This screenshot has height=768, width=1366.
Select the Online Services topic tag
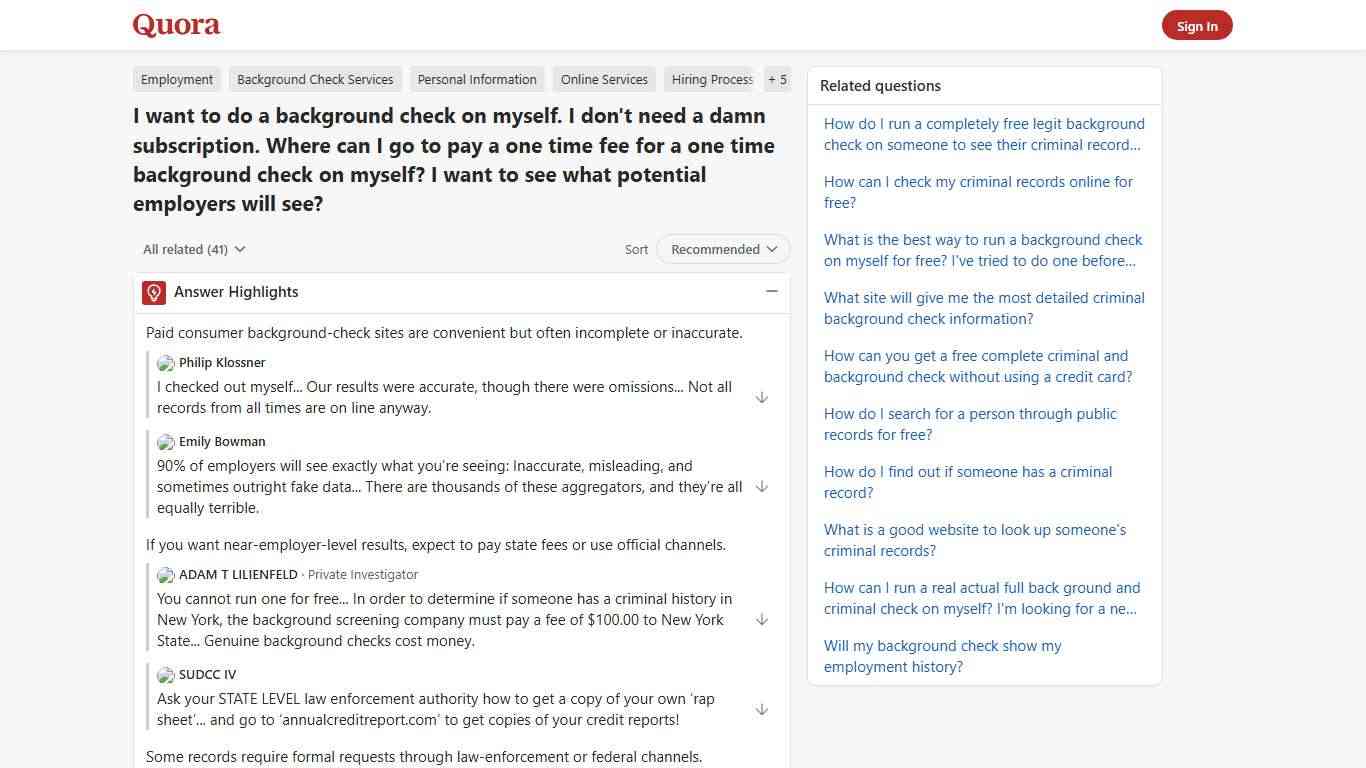[604, 79]
